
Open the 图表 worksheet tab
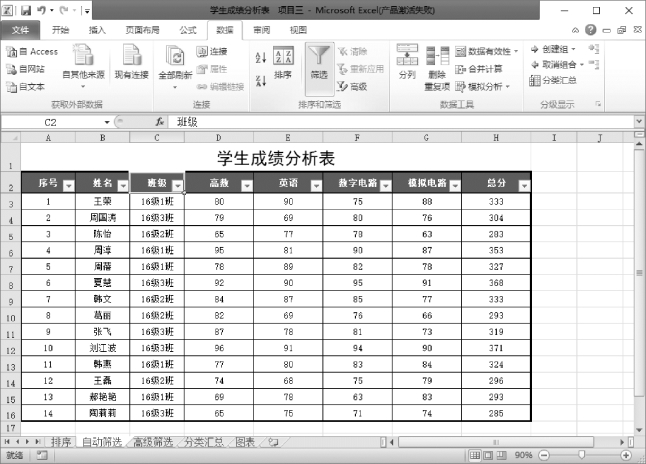[x=245, y=442]
